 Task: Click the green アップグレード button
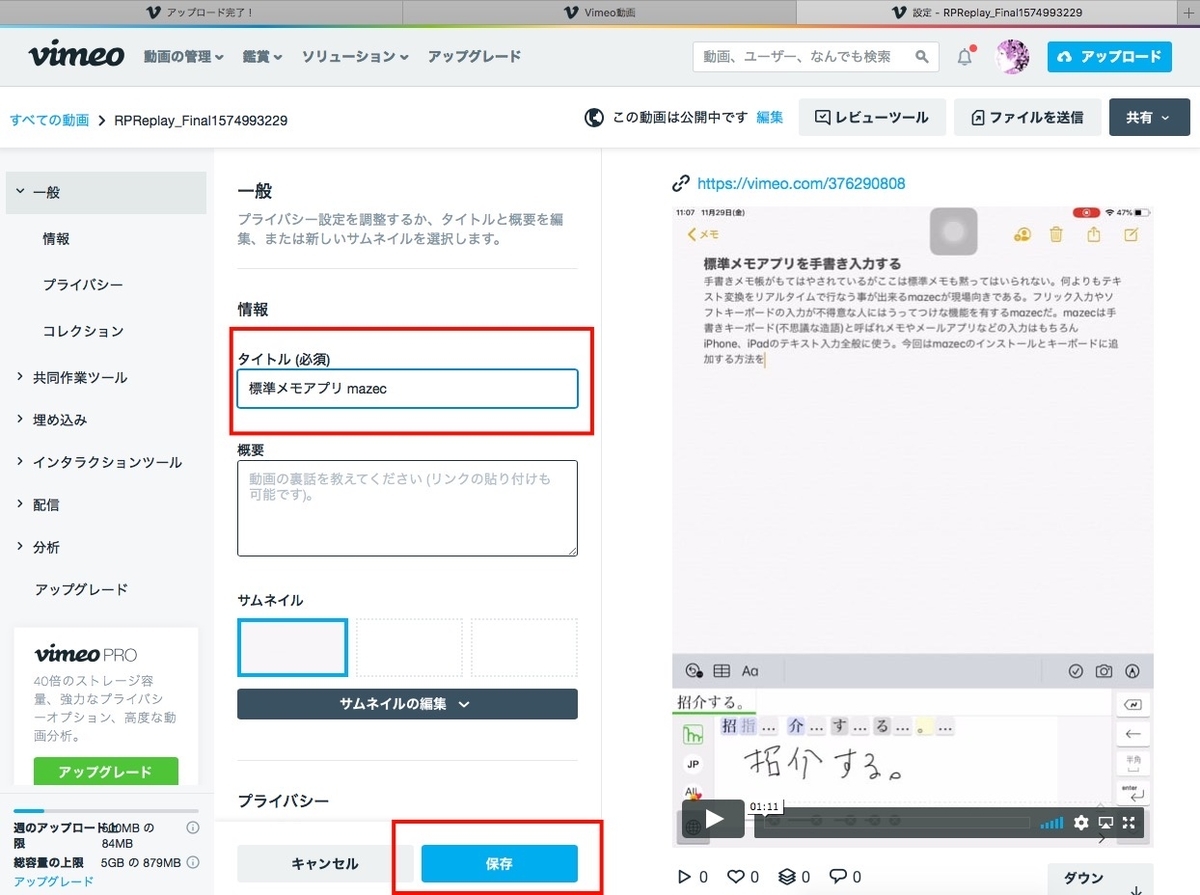point(105,772)
